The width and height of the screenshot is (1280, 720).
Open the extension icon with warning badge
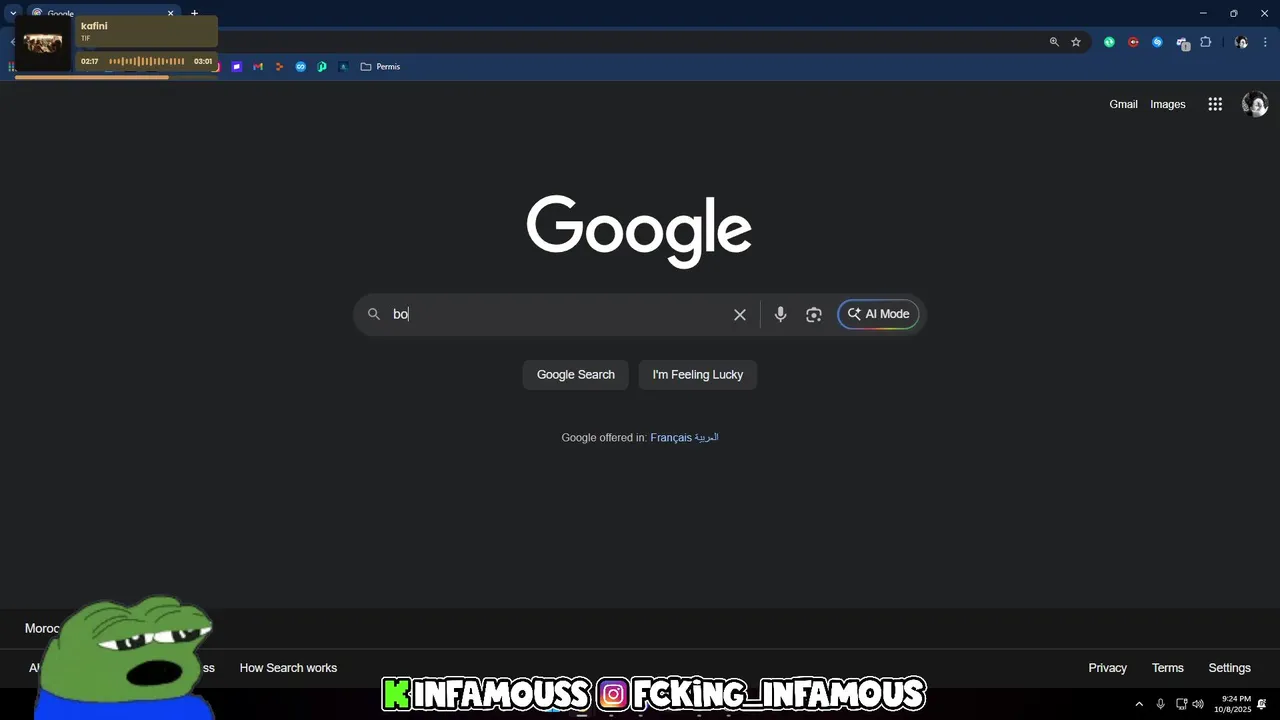click(1182, 43)
